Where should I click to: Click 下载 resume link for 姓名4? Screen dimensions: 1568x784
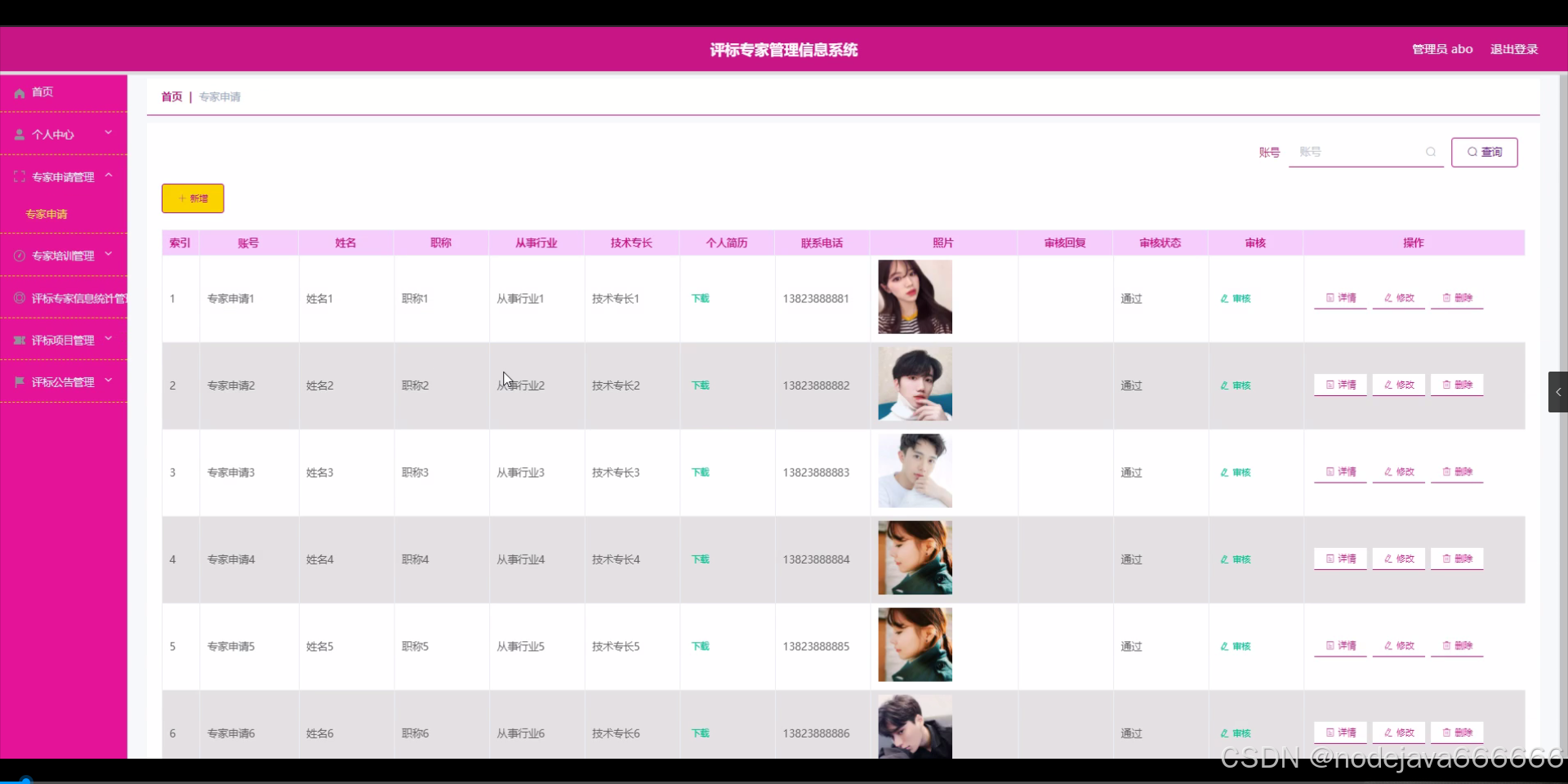pos(701,559)
